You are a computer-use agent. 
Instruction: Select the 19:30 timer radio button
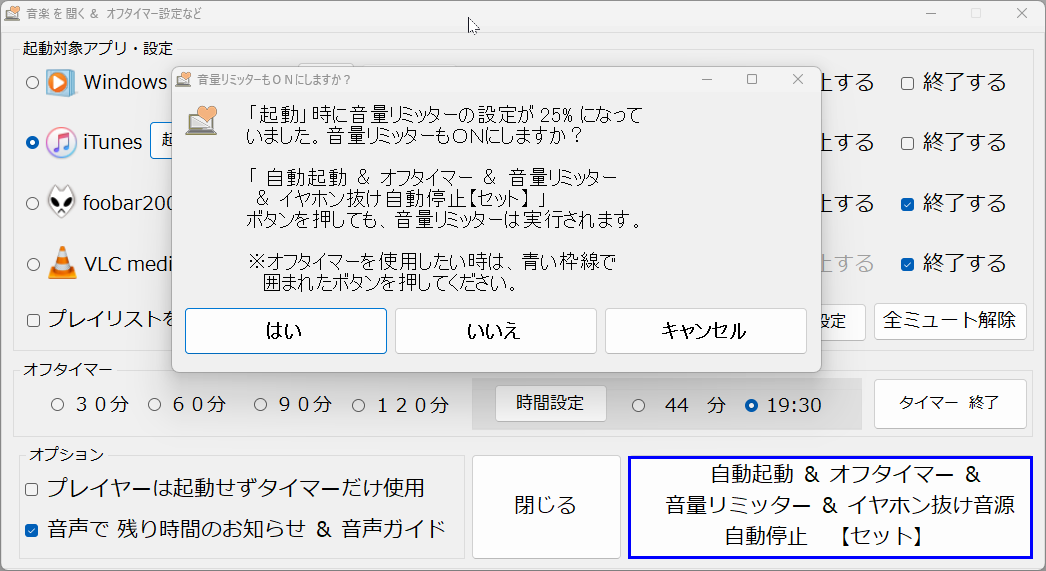(x=752, y=405)
